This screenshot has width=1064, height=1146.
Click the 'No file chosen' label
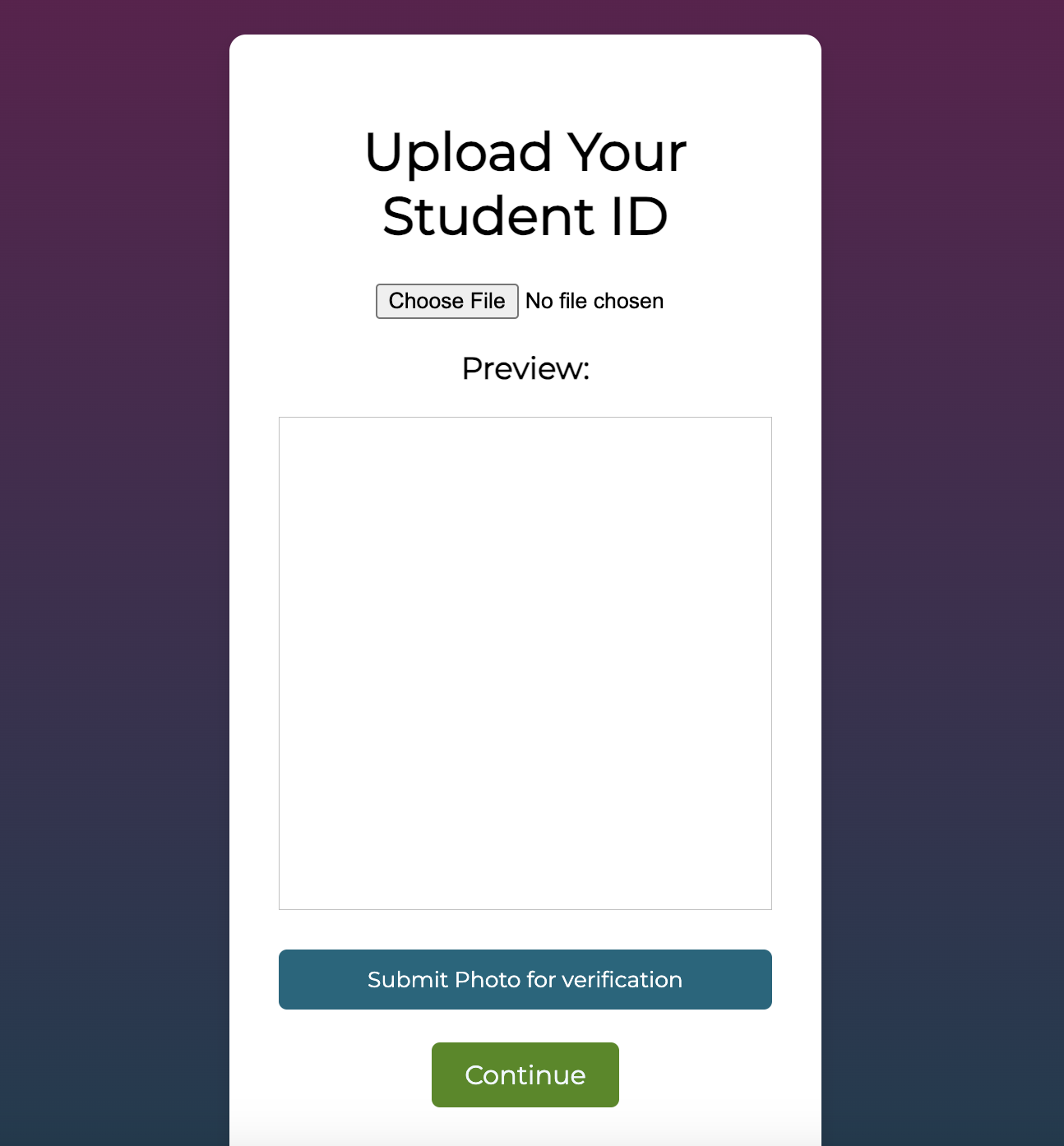point(594,301)
